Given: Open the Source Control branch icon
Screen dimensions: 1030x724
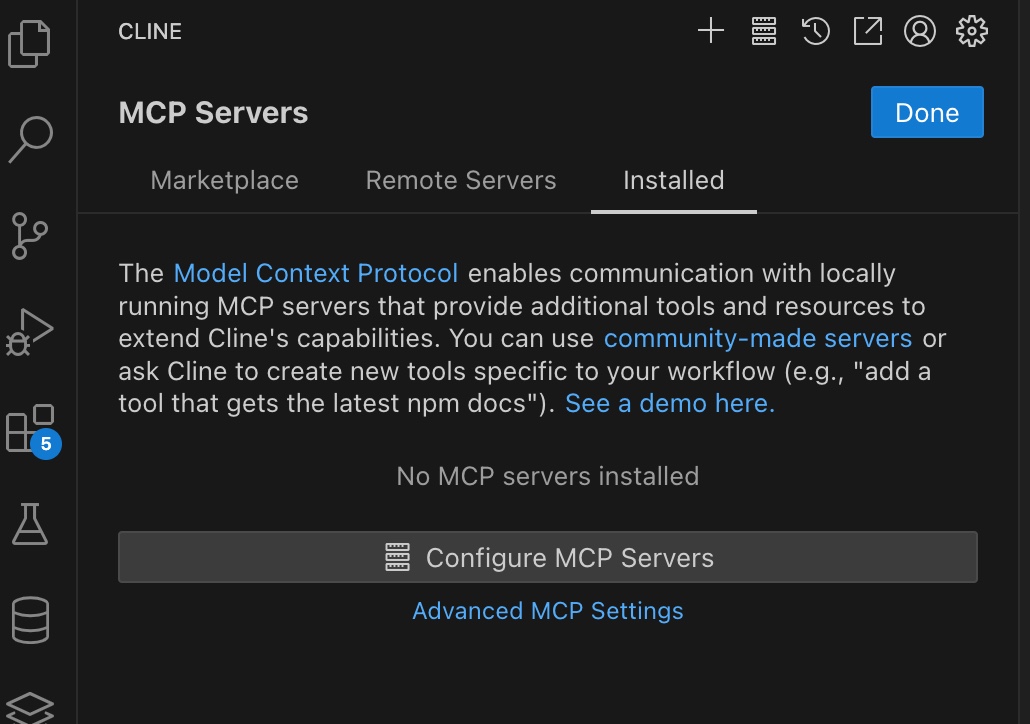Looking at the screenshot, I should (30, 236).
